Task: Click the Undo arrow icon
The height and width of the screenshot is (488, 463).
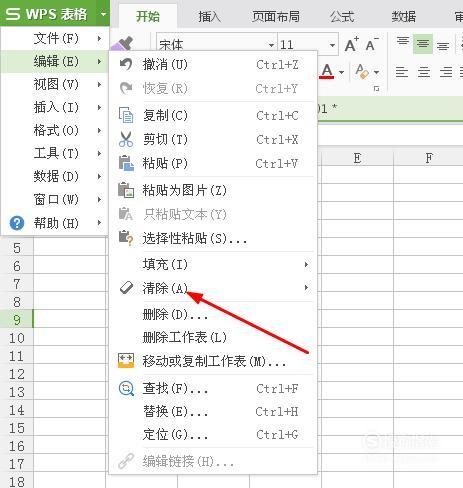Action: [126, 64]
